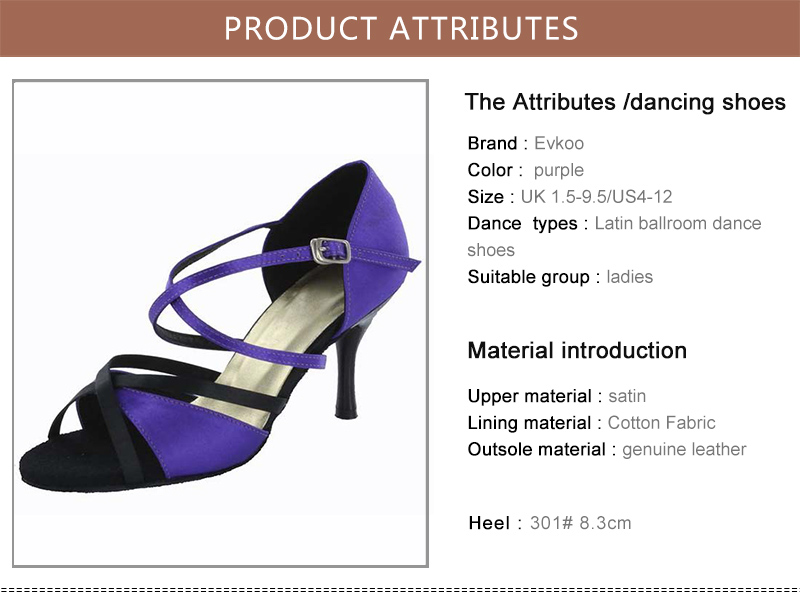Click the Color label

[490, 170]
